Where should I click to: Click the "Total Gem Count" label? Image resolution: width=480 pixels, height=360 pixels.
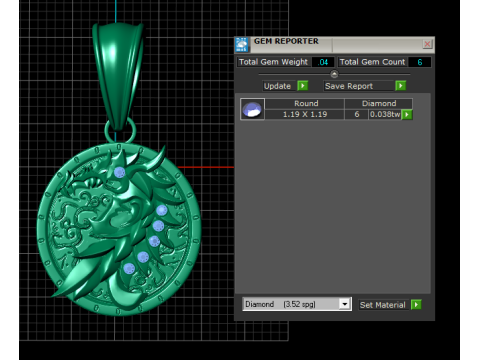click(x=372, y=62)
